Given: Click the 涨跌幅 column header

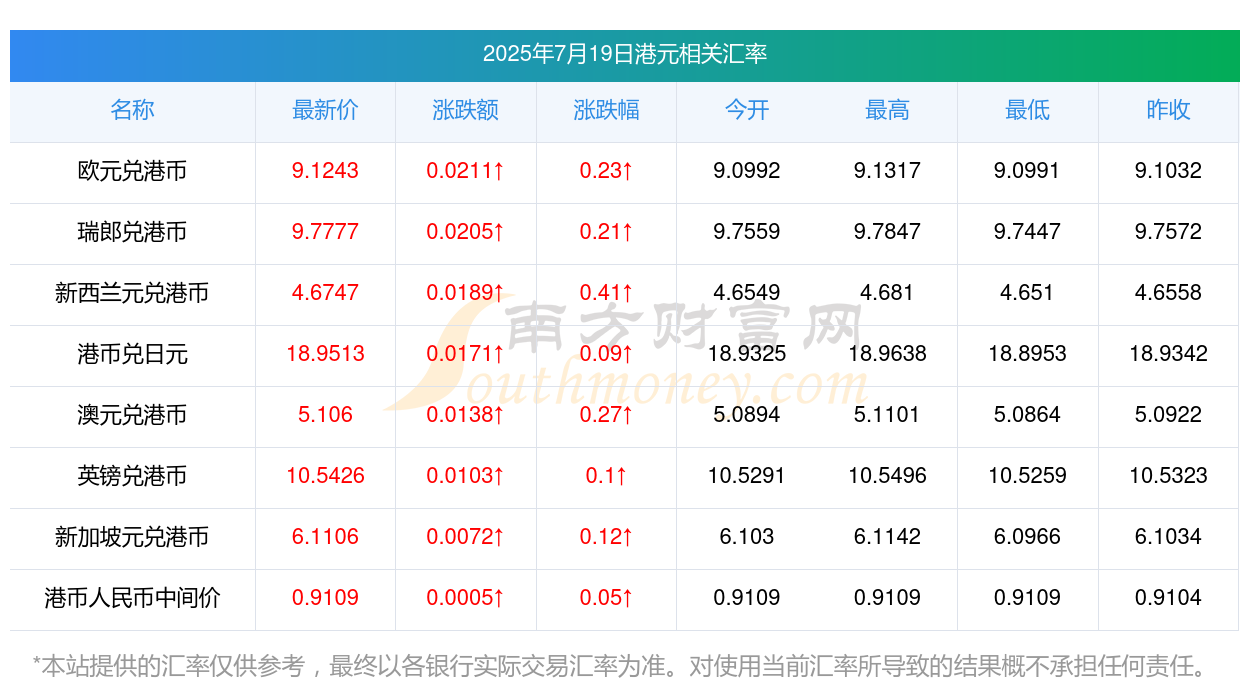Looking at the screenshot, I should (606, 110).
